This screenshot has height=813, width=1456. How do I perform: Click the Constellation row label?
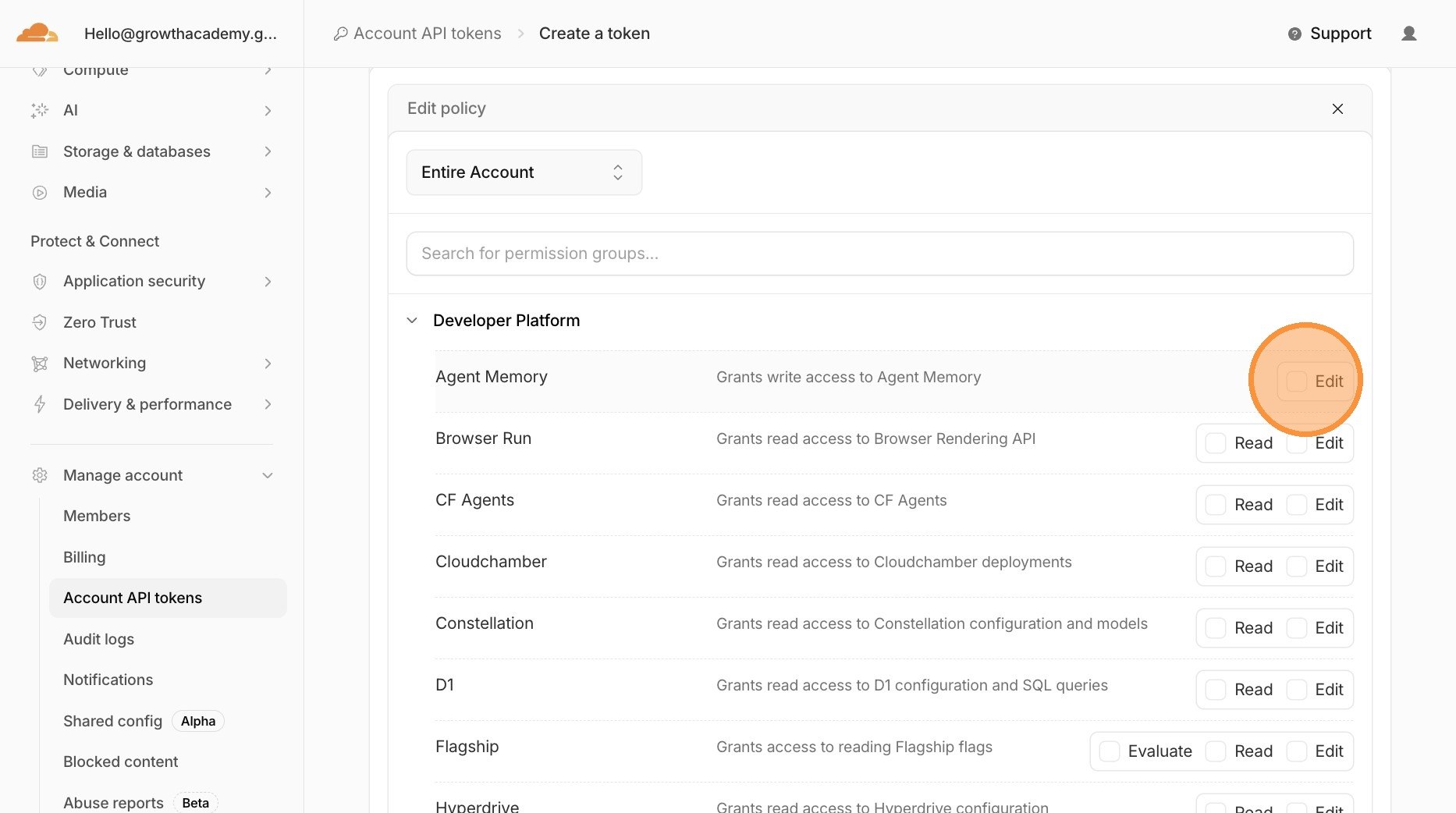coord(484,623)
